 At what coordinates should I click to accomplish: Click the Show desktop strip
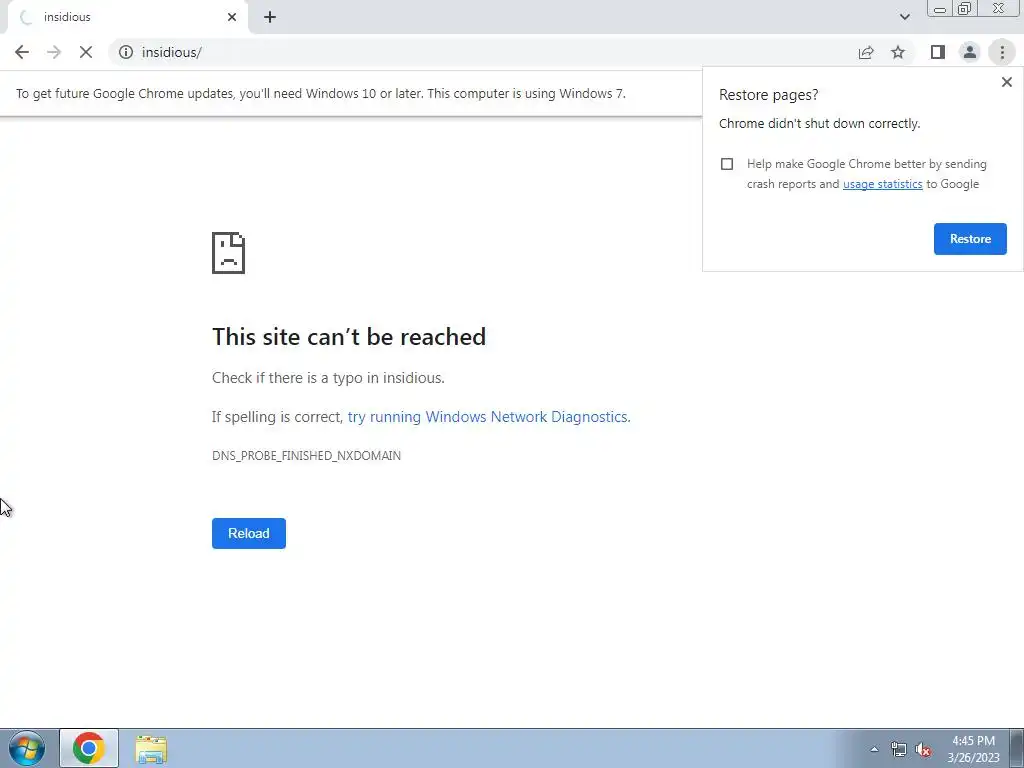[1017, 748]
